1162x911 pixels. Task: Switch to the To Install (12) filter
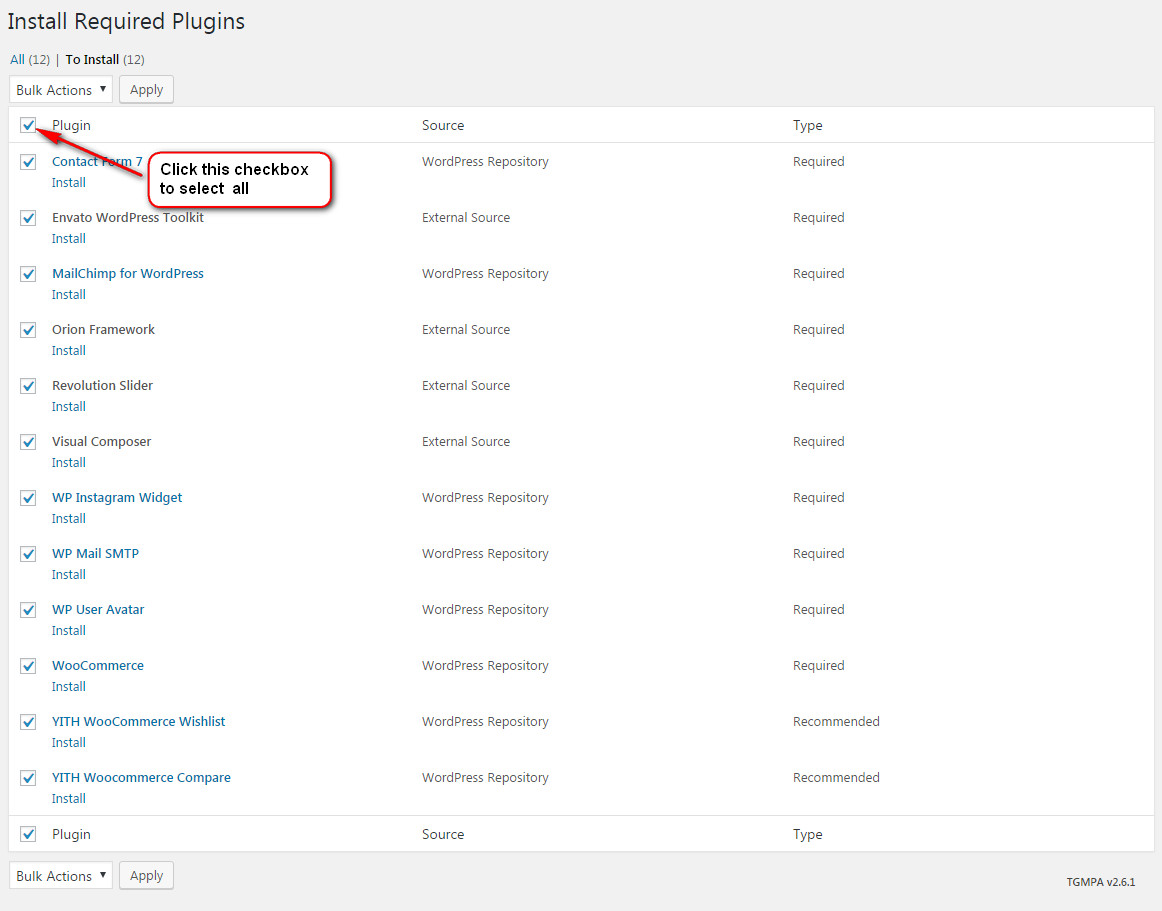point(104,59)
